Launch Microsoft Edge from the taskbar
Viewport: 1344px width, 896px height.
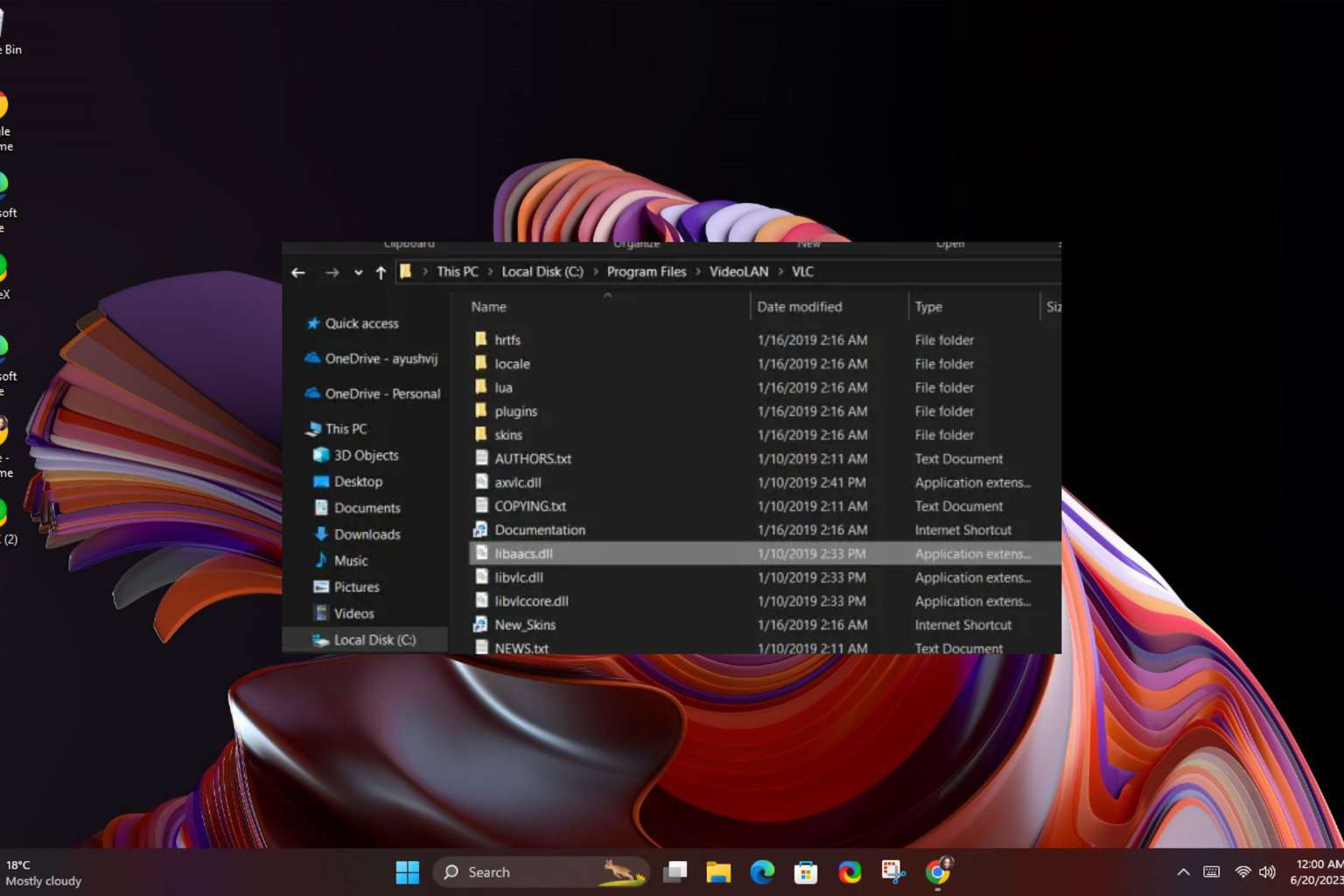762,871
